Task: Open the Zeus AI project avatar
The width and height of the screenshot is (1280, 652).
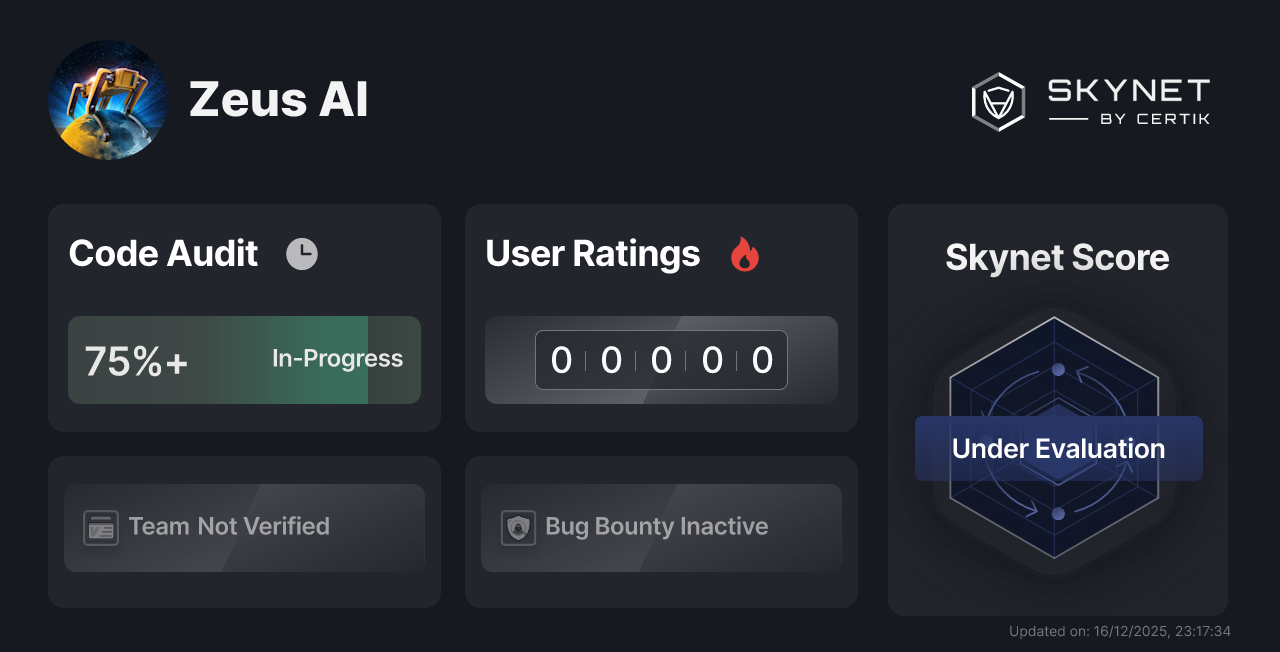Action: 107,100
